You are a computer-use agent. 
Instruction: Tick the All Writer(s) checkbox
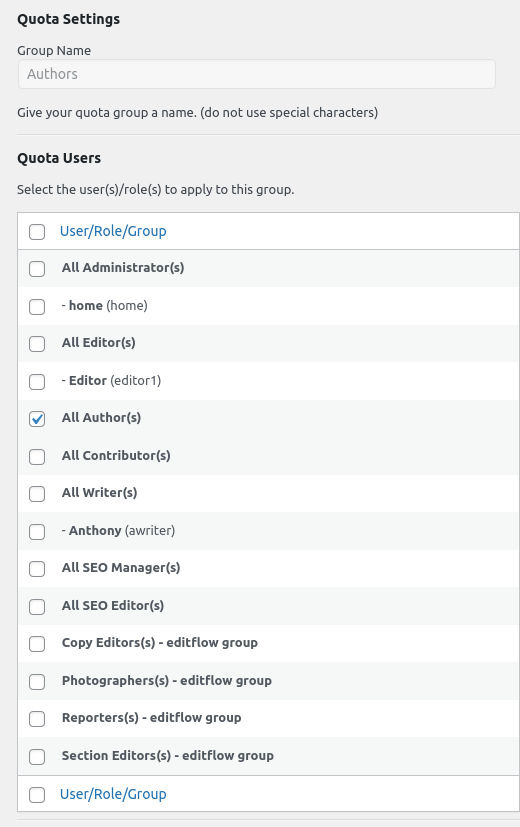37,494
